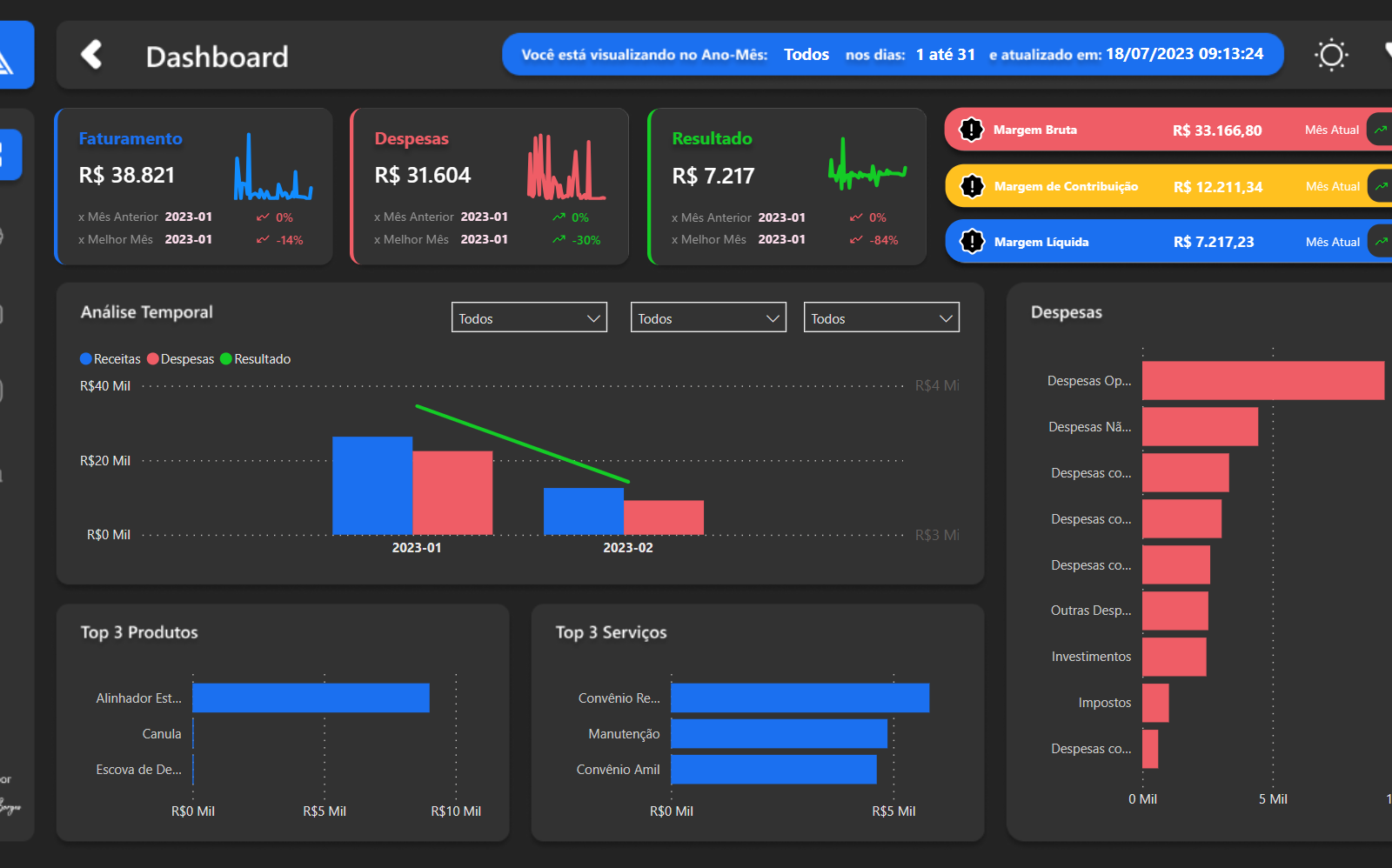This screenshot has height=868, width=1392.
Task: Open the third Todos dropdown in Análise Temporal
Action: pyautogui.click(x=881, y=317)
